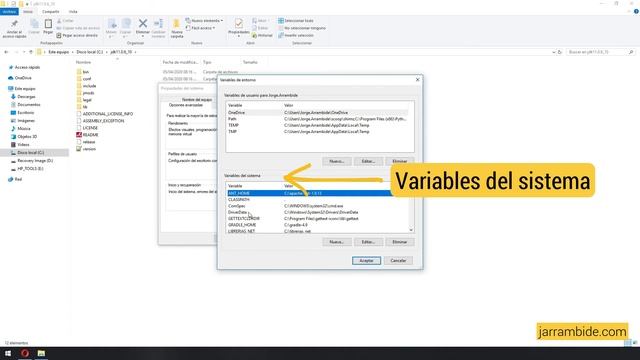Viewport: 640px width, 360px height.
Task: Click Anclar al acceso rápido pin icon
Action: pyautogui.click(x=14, y=24)
